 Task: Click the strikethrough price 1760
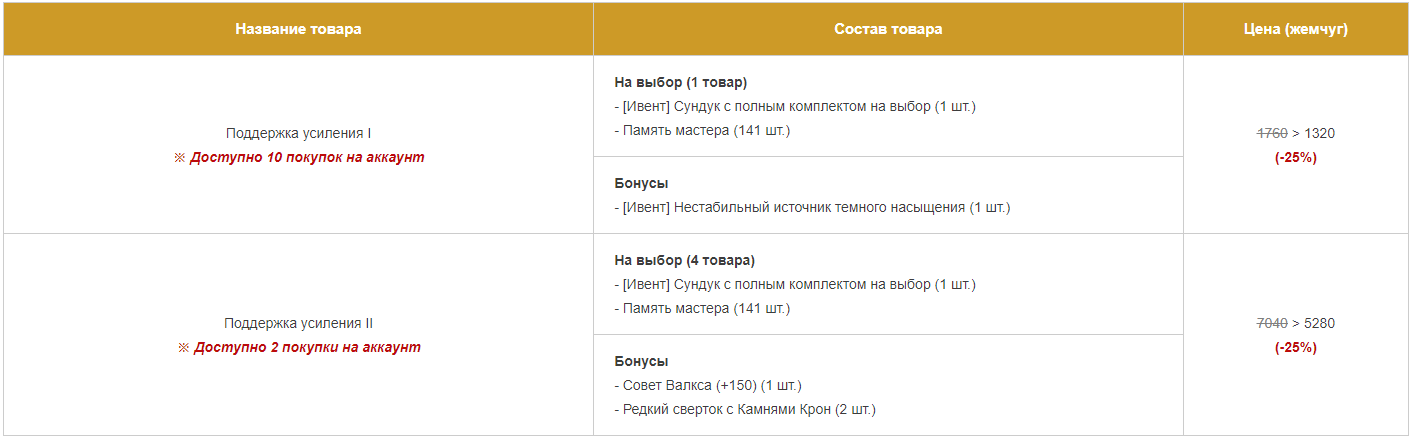point(1272,133)
